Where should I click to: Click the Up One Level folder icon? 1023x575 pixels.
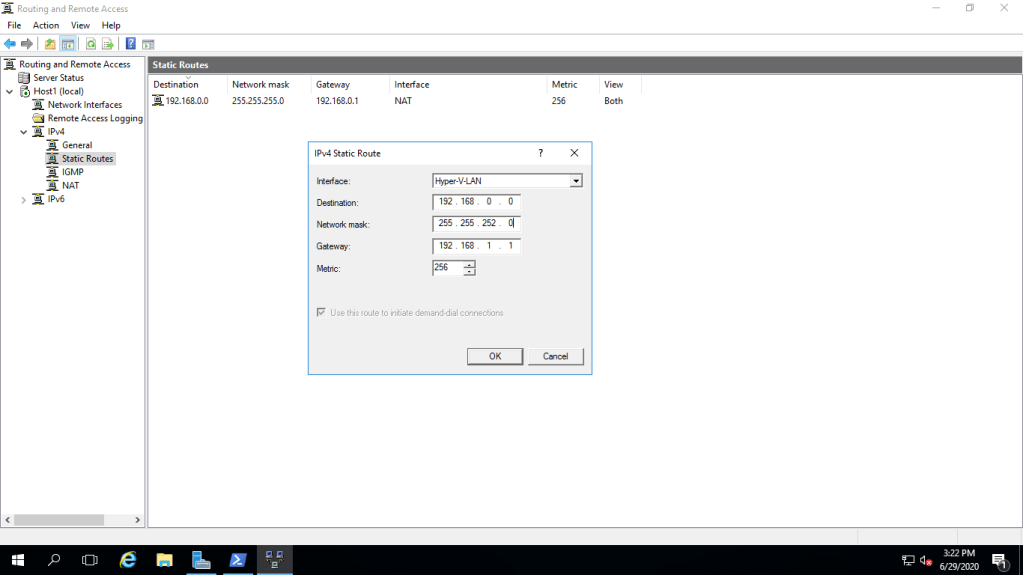[x=50, y=44]
